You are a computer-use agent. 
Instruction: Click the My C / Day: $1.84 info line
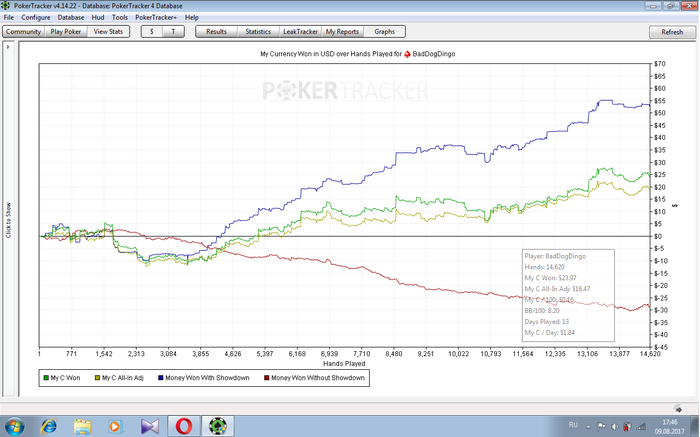(x=550, y=333)
